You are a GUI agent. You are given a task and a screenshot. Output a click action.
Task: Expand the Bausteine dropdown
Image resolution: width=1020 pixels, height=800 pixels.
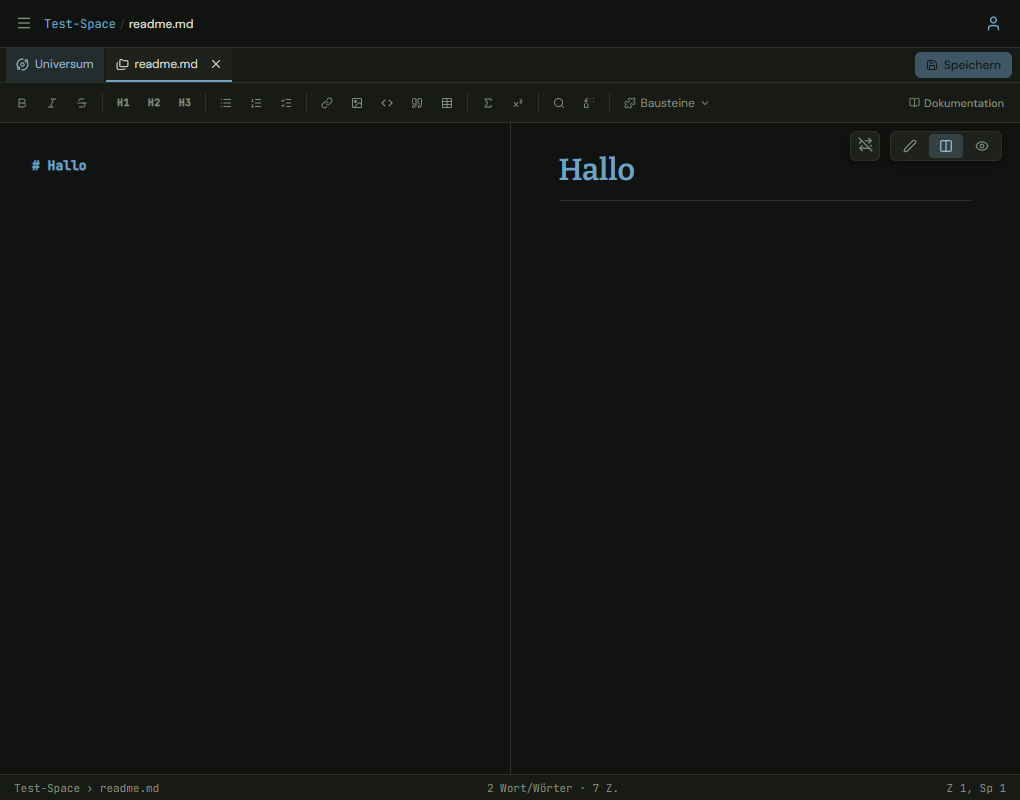point(666,103)
